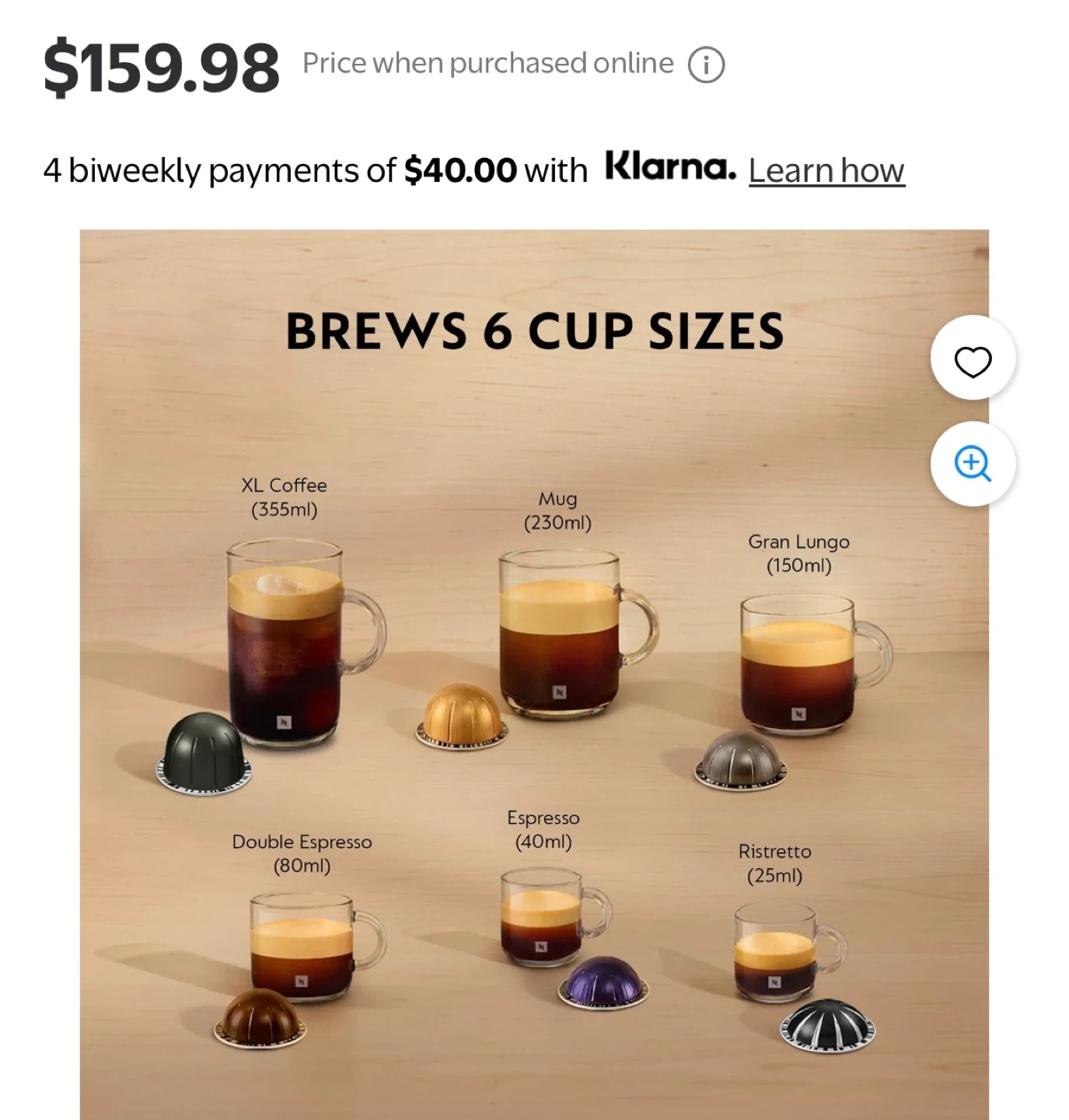Open Klarna "Learn how" link
Screen dimensions: 1069x1120
(x=826, y=170)
